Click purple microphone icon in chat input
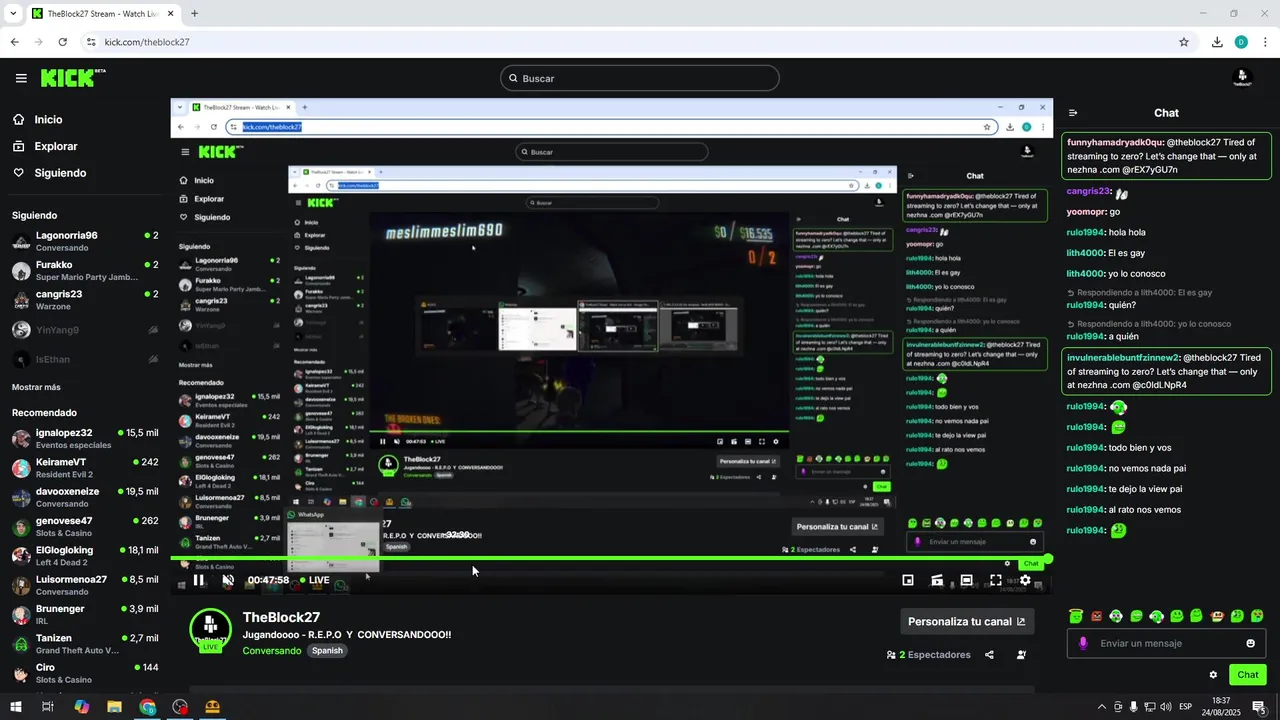 1082,643
